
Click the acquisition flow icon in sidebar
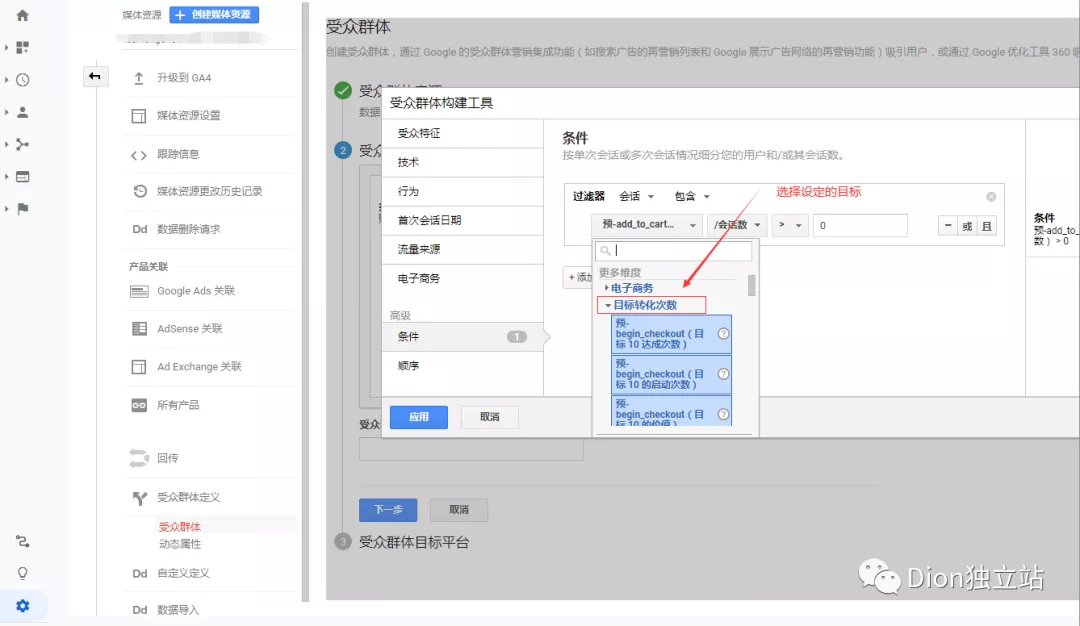(x=23, y=145)
